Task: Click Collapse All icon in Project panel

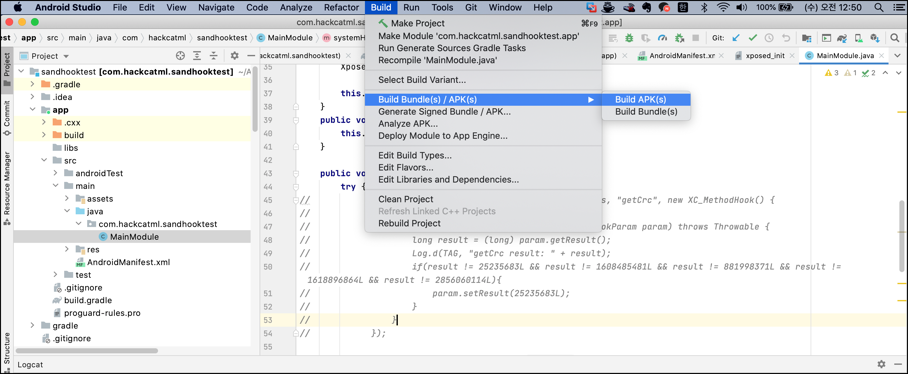Action: (214, 56)
